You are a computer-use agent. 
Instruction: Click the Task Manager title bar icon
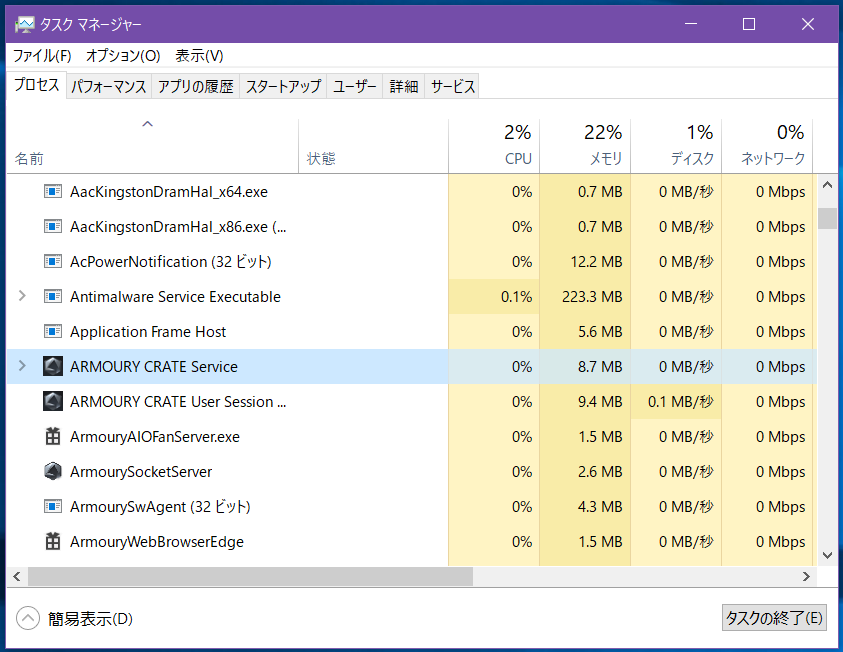coord(24,25)
